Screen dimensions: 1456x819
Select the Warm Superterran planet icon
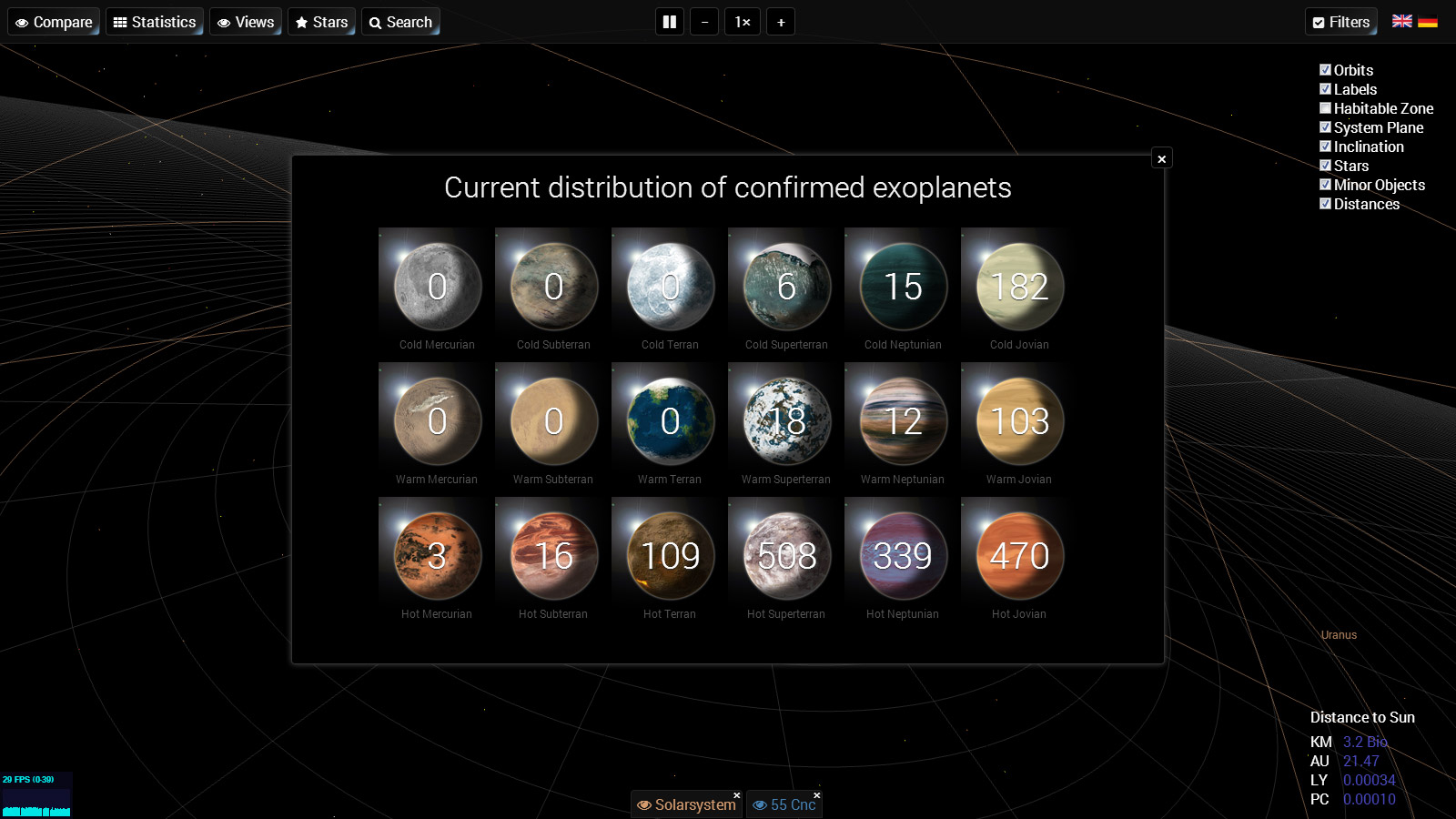click(786, 420)
